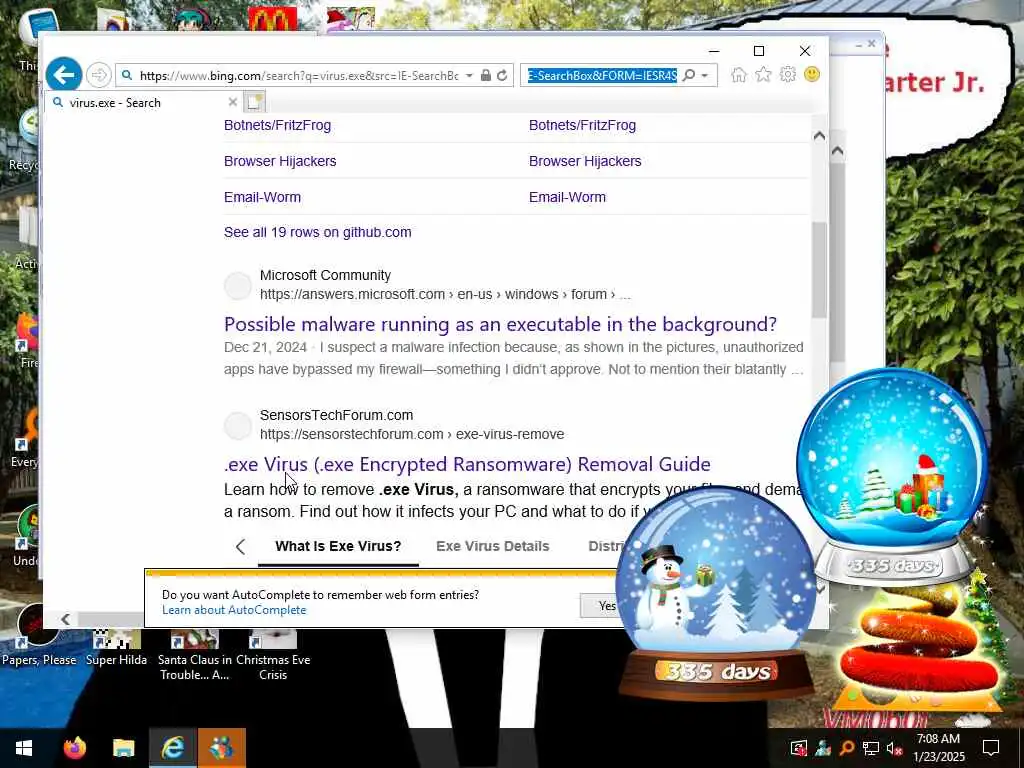The height and width of the screenshot is (768, 1024).
Task: Open the Super Hilda desktop shortcut
Action: [117, 647]
